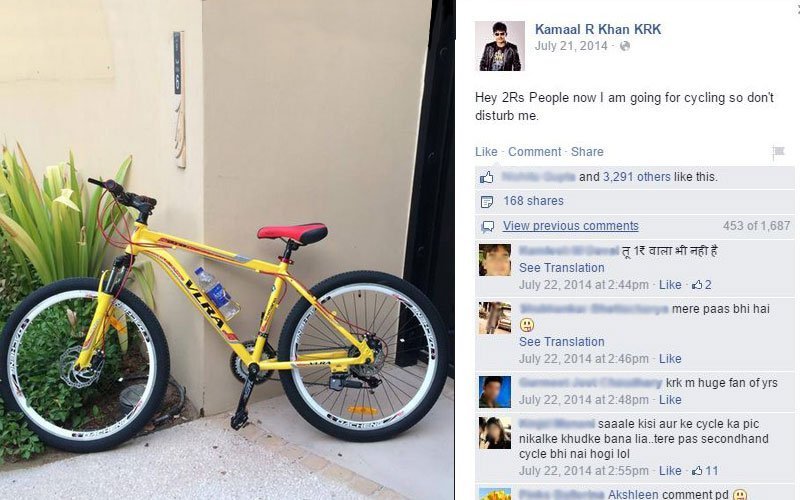See Translation of the Hindi comment

click(x=561, y=268)
